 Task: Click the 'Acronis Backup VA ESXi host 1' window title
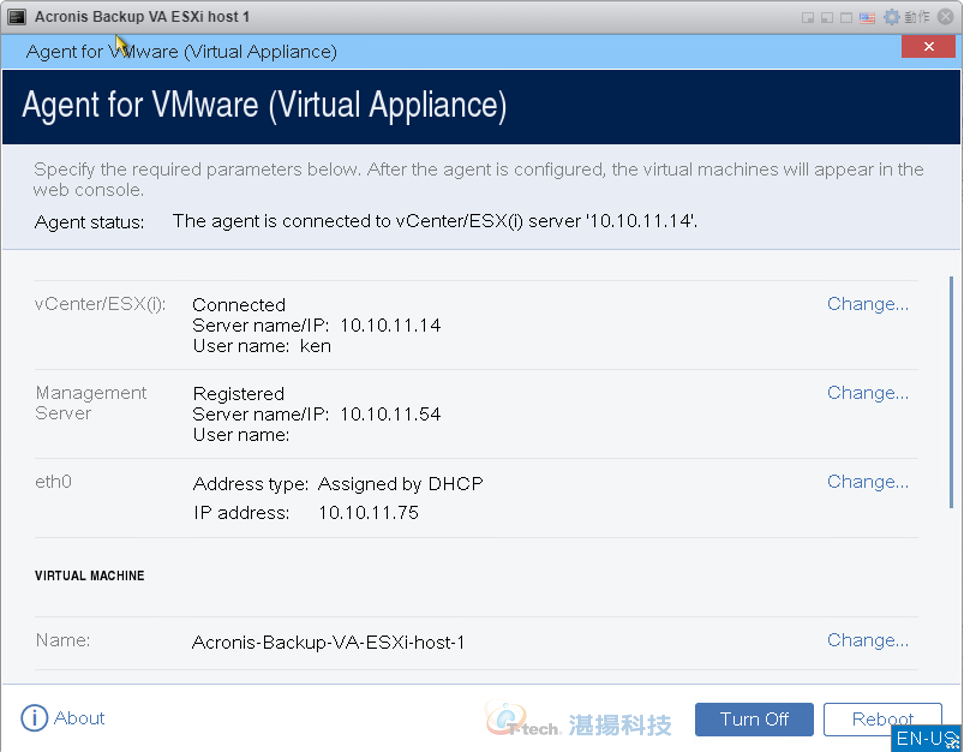[142, 17]
